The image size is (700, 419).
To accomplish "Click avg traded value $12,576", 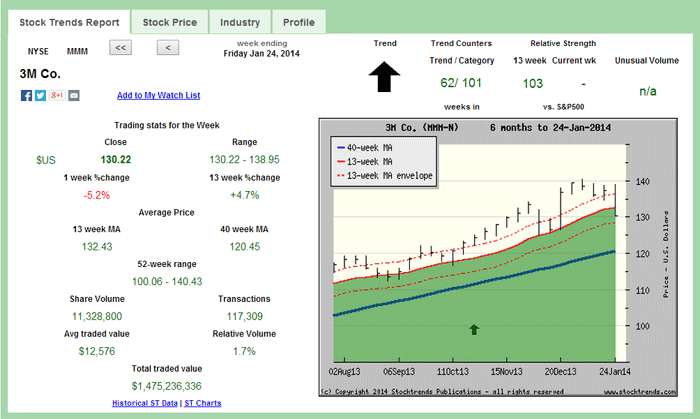I will (x=97, y=351).
